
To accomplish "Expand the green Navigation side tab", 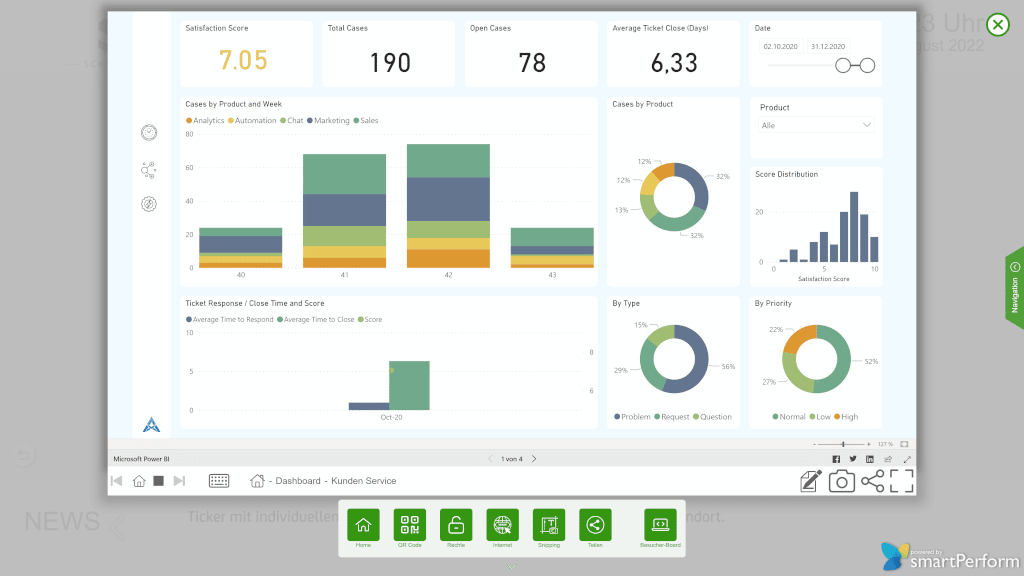I will point(1014,287).
